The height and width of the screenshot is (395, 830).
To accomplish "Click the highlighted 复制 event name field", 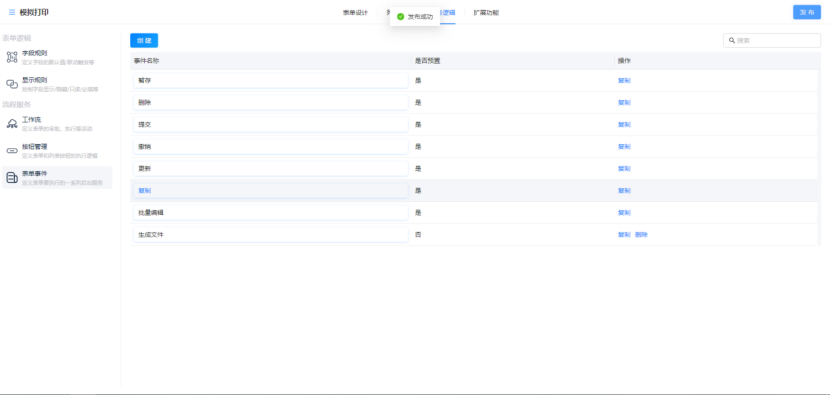I will tap(270, 191).
